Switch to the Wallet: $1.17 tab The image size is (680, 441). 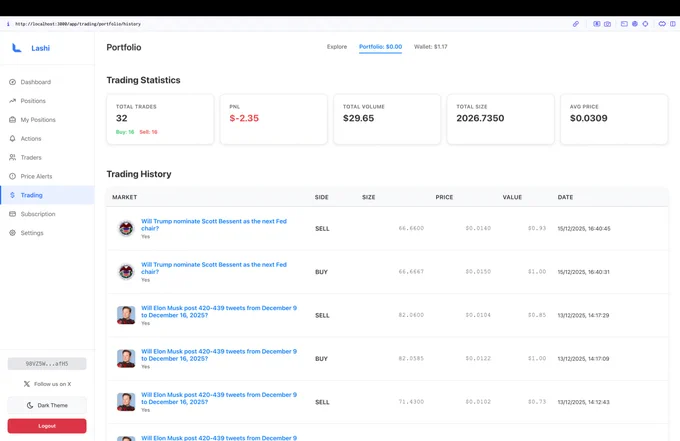tap(431, 47)
